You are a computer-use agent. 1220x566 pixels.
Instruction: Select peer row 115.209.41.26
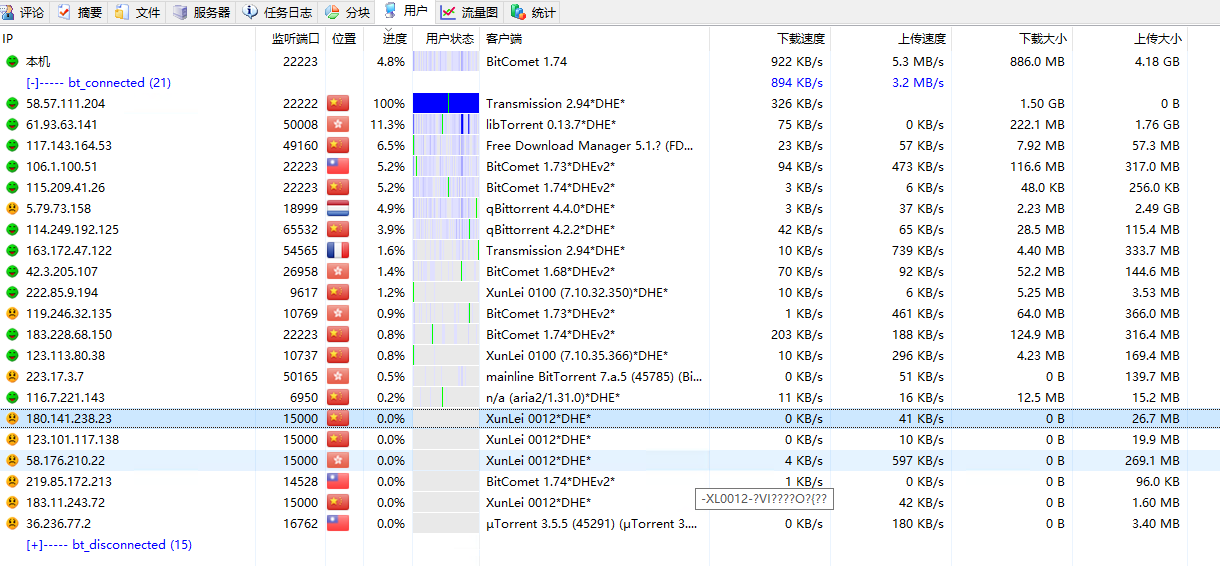click(610, 188)
